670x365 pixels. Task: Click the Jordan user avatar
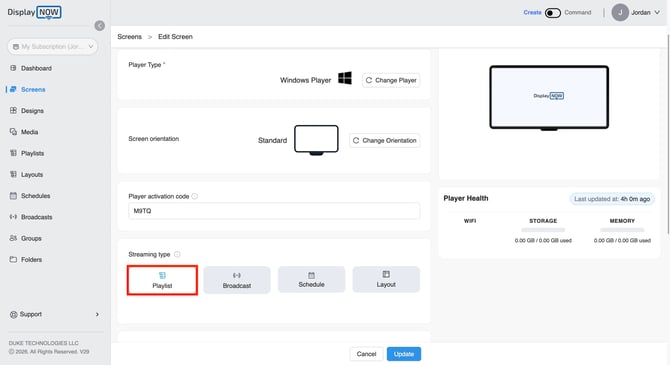(620, 12)
